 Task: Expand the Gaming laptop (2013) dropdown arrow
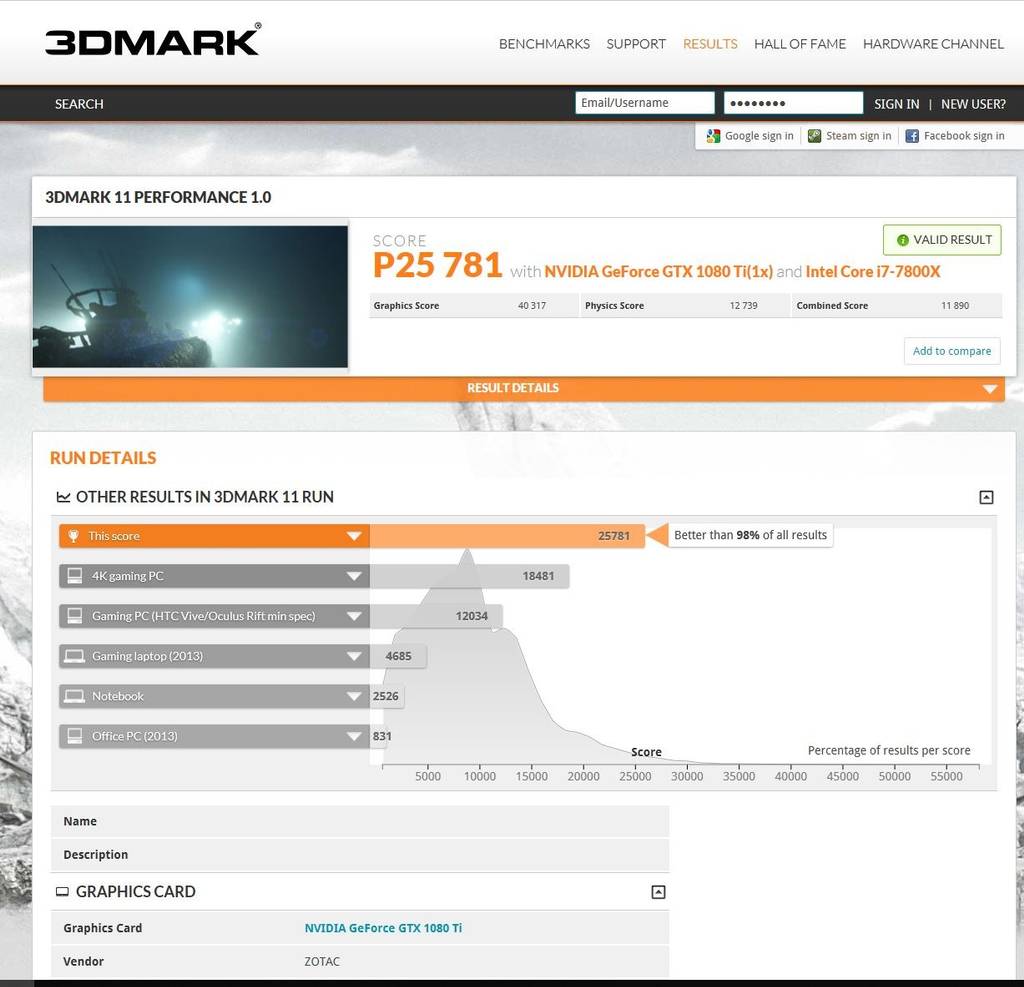[x=354, y=656]
